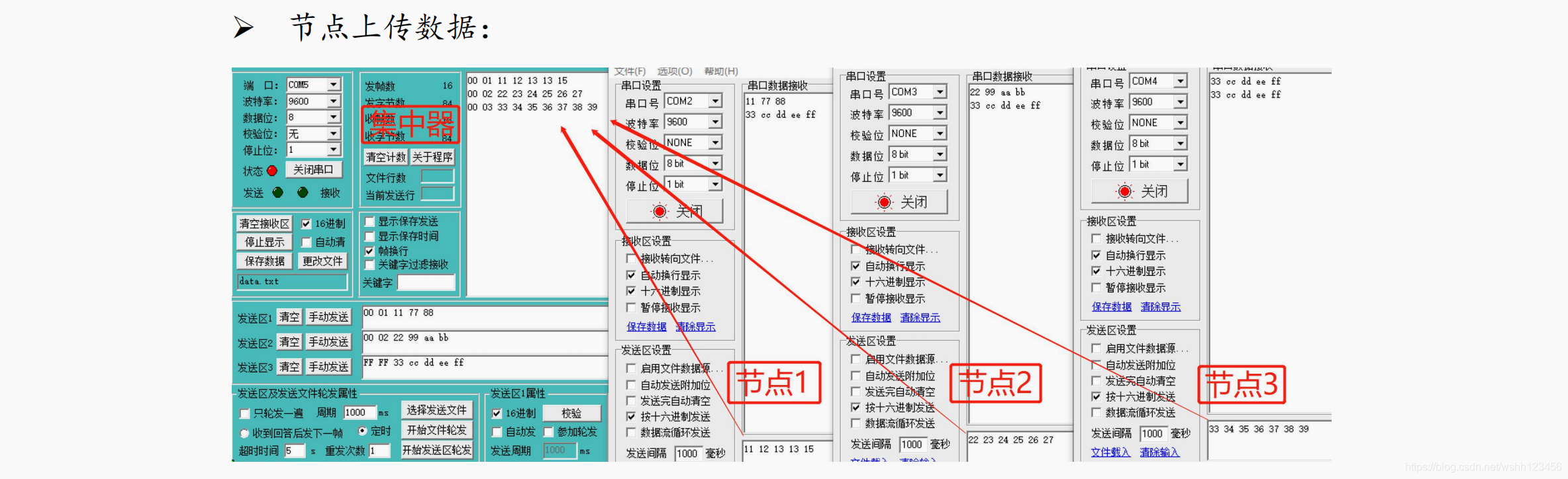Image resolution: width=1568 pixels, height=479 pixels.
Task: Click 关于程序 button
Action: (432, 157)
